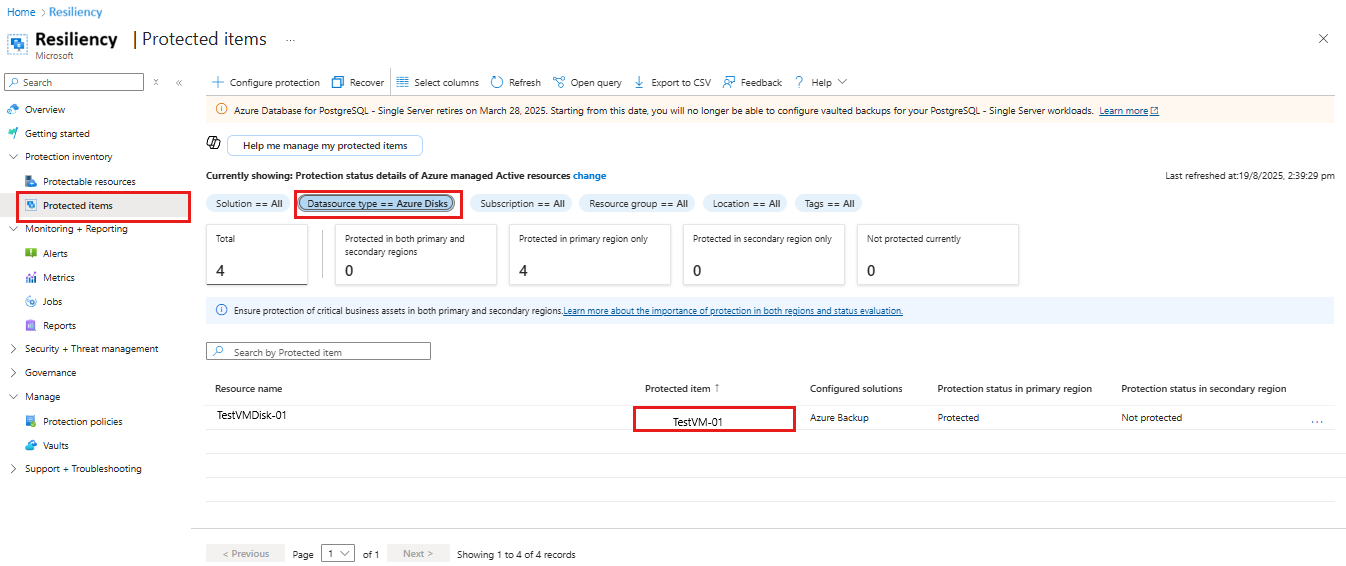Expand Support + Troubleshooting section

click(13, 469)
